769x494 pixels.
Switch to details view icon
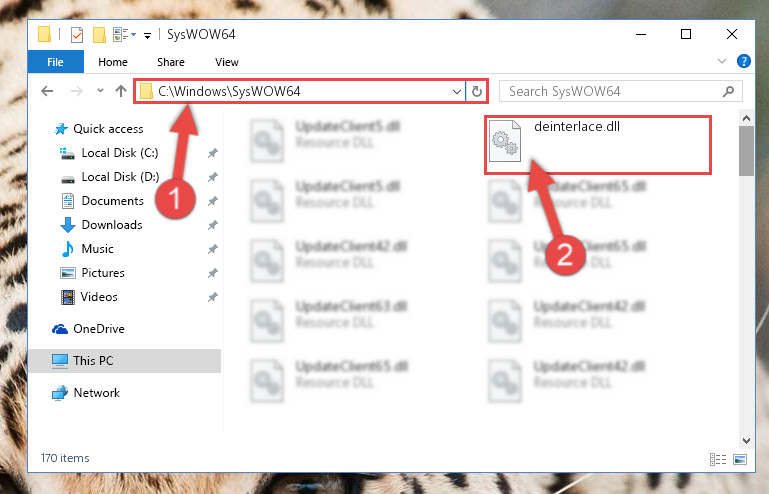[x=718, y=460]
